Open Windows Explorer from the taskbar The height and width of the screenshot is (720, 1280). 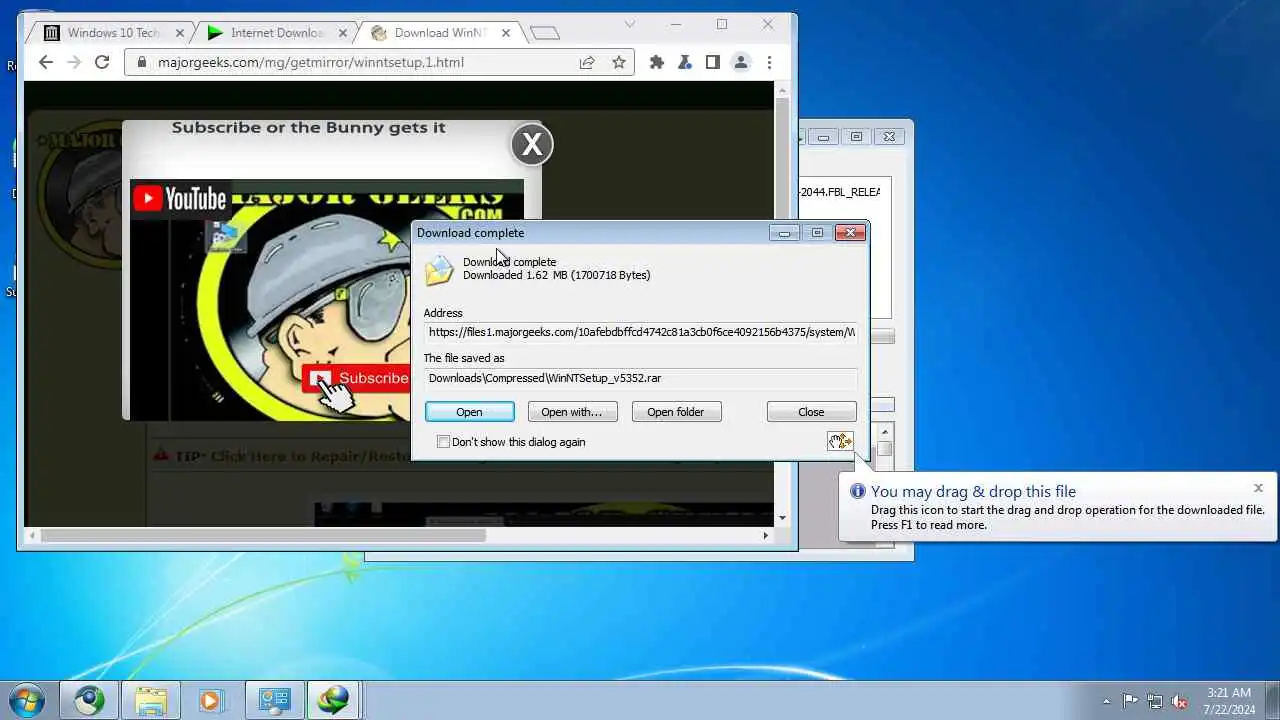(x=151, y=700)
